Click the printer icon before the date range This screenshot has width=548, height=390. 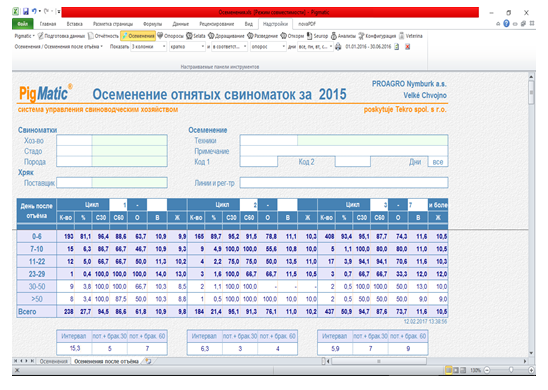click(x=338, y=46)
